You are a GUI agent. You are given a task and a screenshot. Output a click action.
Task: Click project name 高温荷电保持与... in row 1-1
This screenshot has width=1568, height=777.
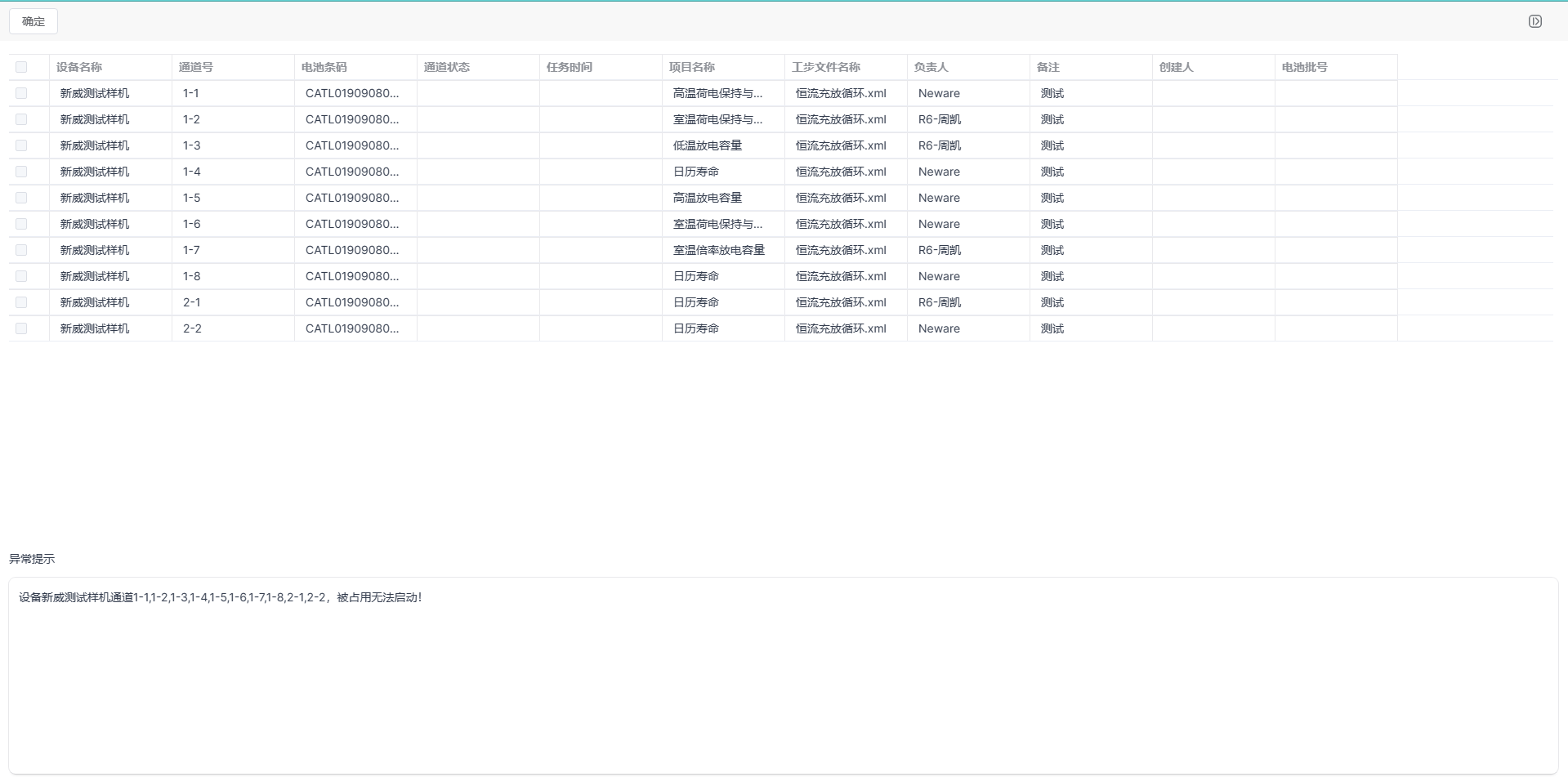(x=717, y=93)
